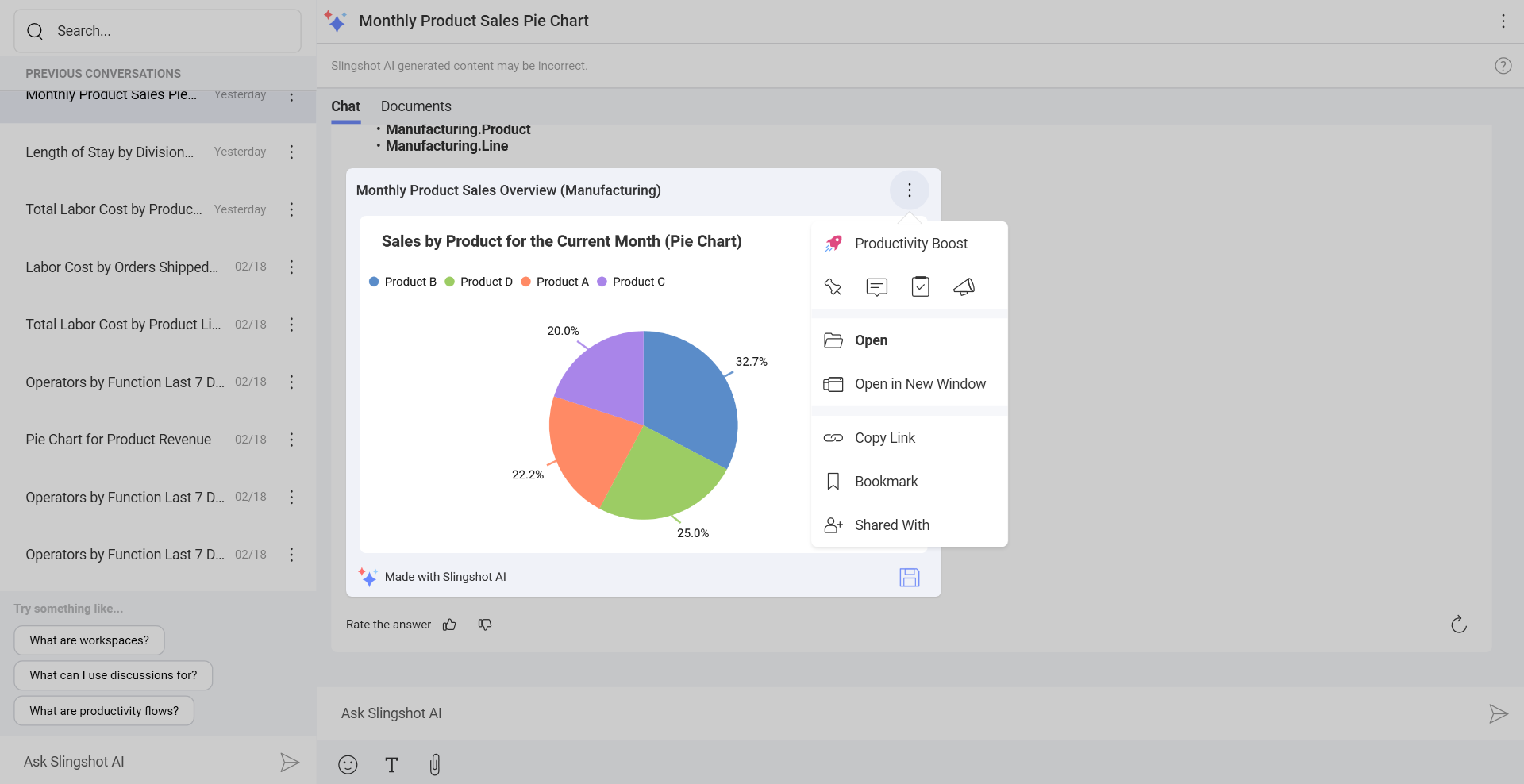Click the discussion chat icon in Productivity Boost
This screenshot has height=784, width=1524.
[x=877, y=286]
